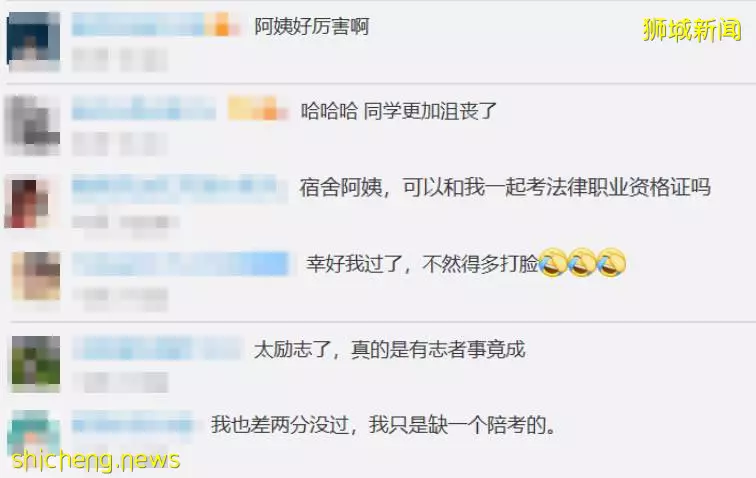Open the shicheng.news watermark link
Viewport: 756px width, 478px height.
95,460
